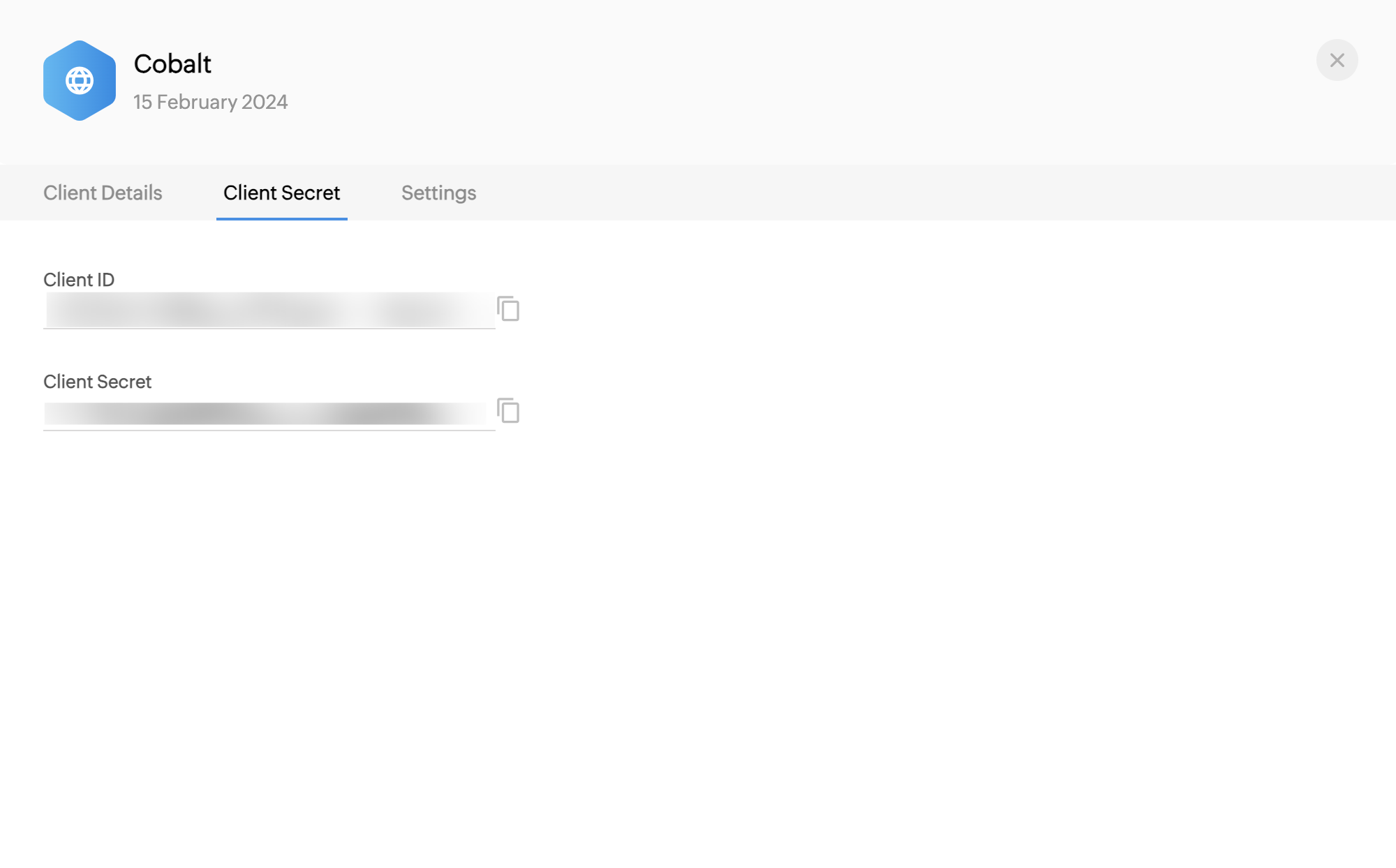Click the white globe symbol inside hexagon
This screenshot has height=868, width=1396.
(80, 80)
